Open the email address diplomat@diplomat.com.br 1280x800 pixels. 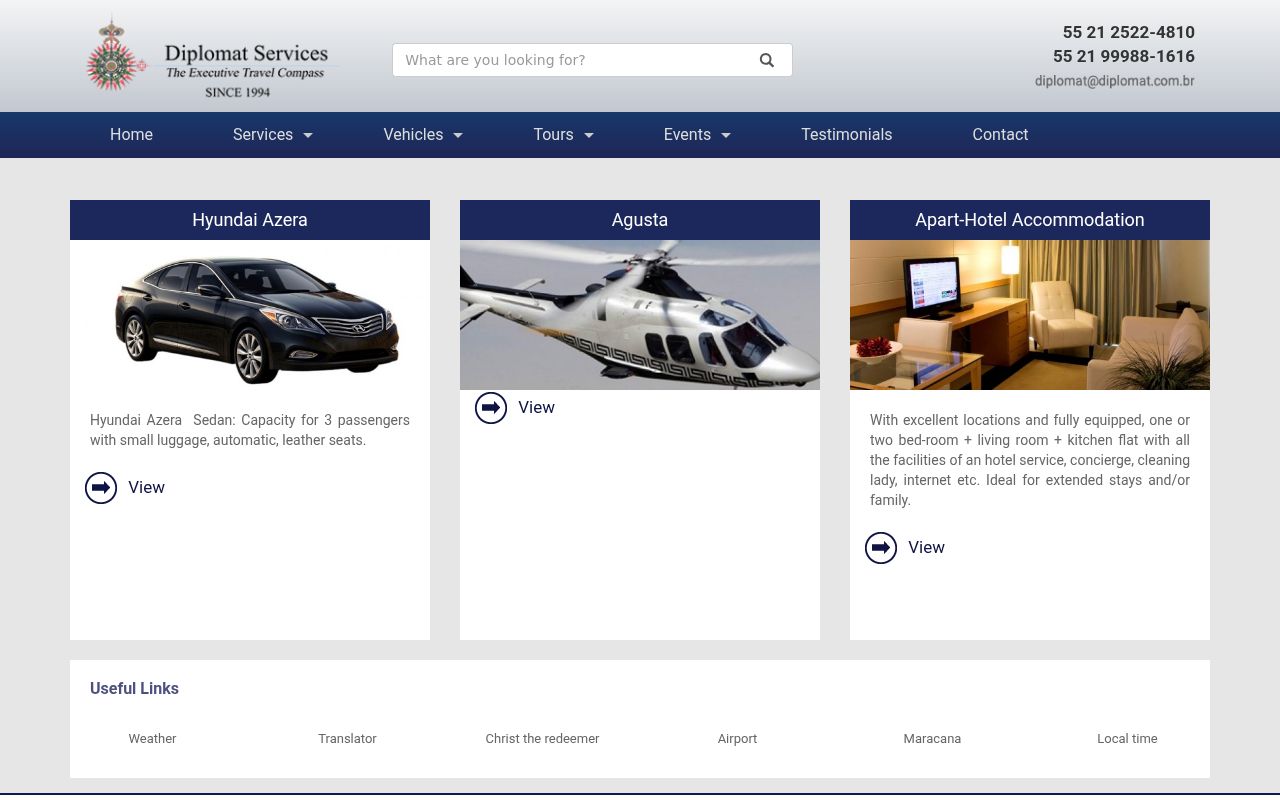(1114, 81)
